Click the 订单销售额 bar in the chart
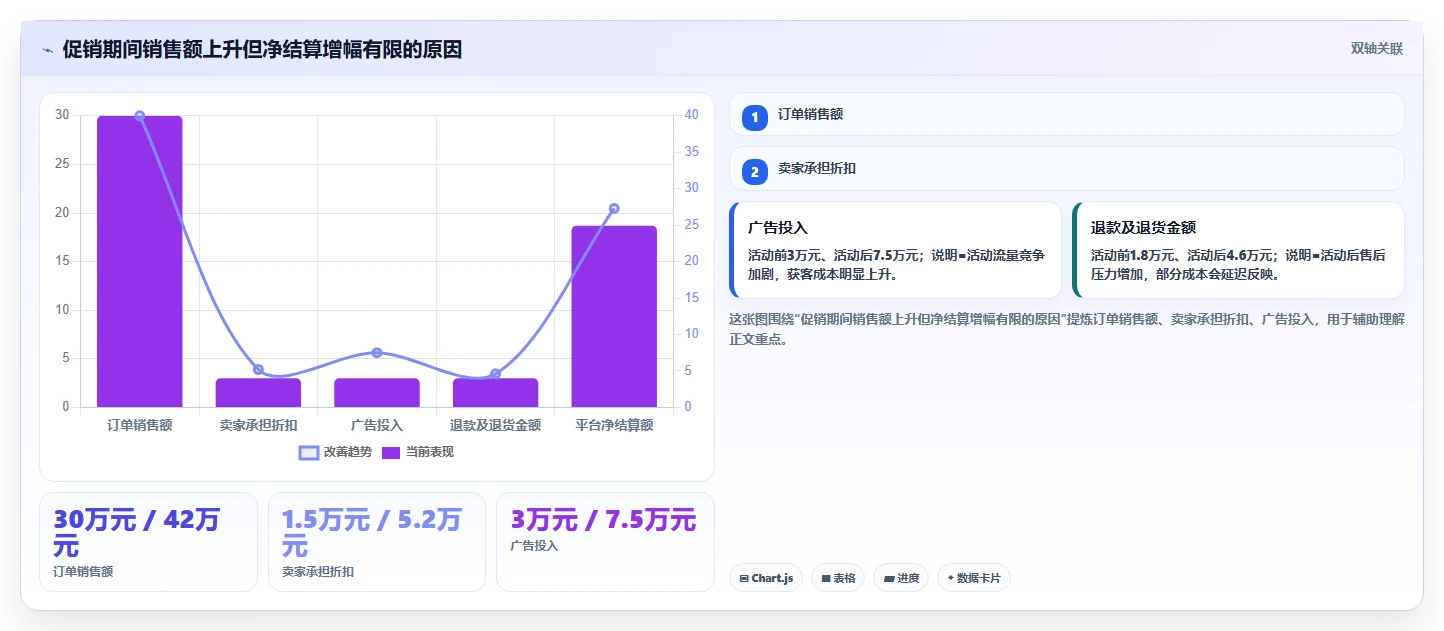 [x=140, y=261]
